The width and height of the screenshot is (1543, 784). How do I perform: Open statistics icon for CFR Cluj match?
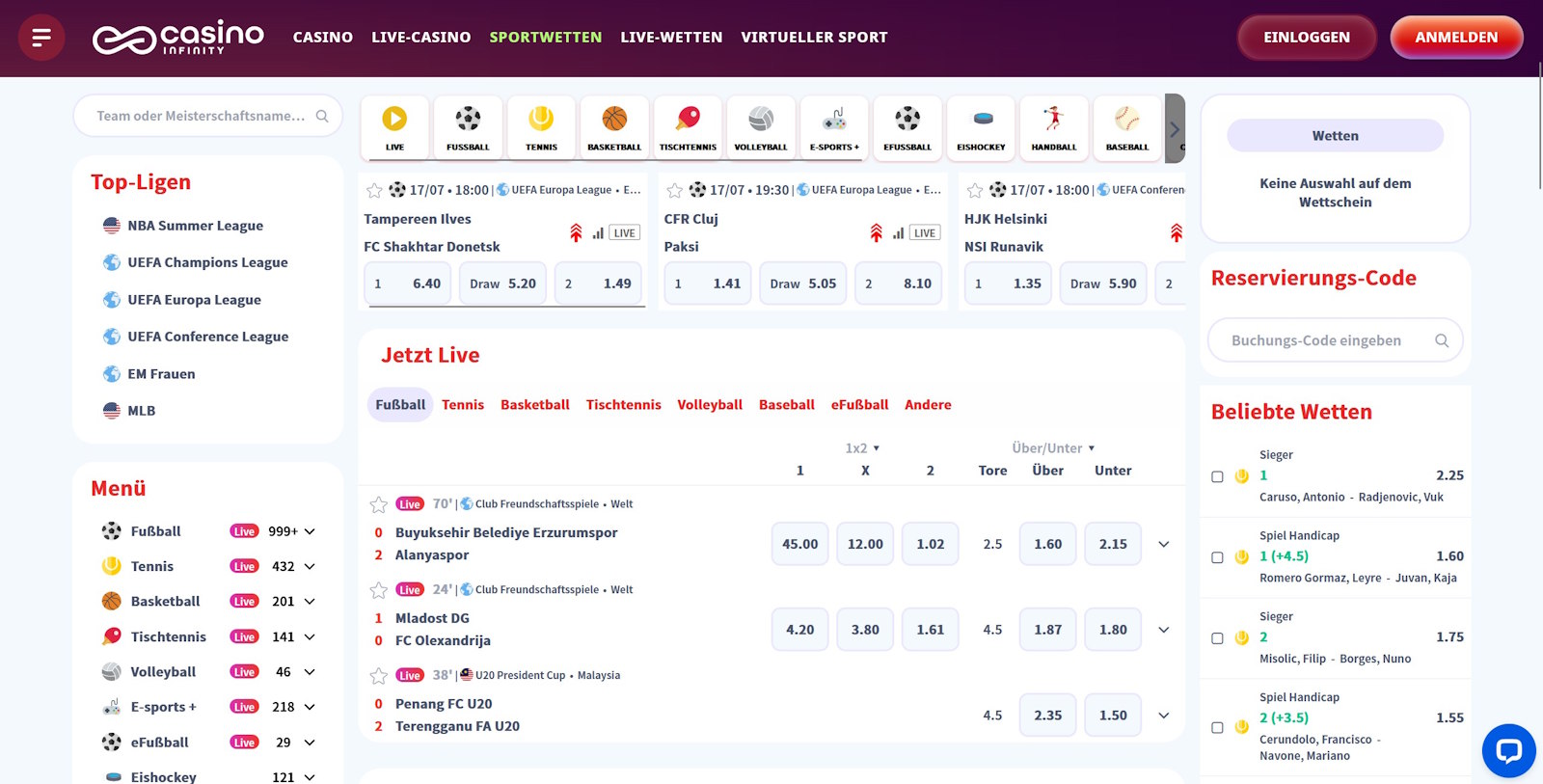pyautogui.click(x=899, y=233)
